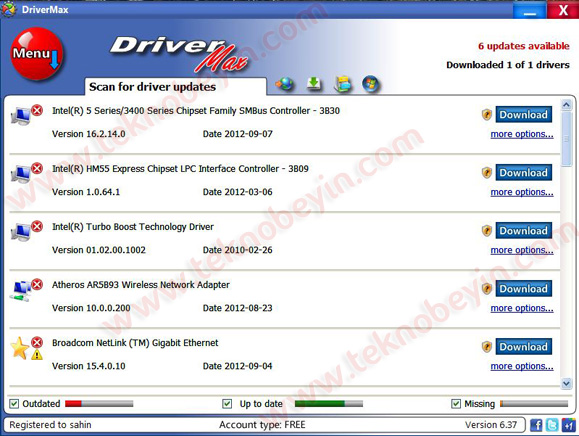Viewport: 579px width, 436px height.
Task: Download Atheros AR5B93 Wireless Adapter driver
Action: [524, 288]
